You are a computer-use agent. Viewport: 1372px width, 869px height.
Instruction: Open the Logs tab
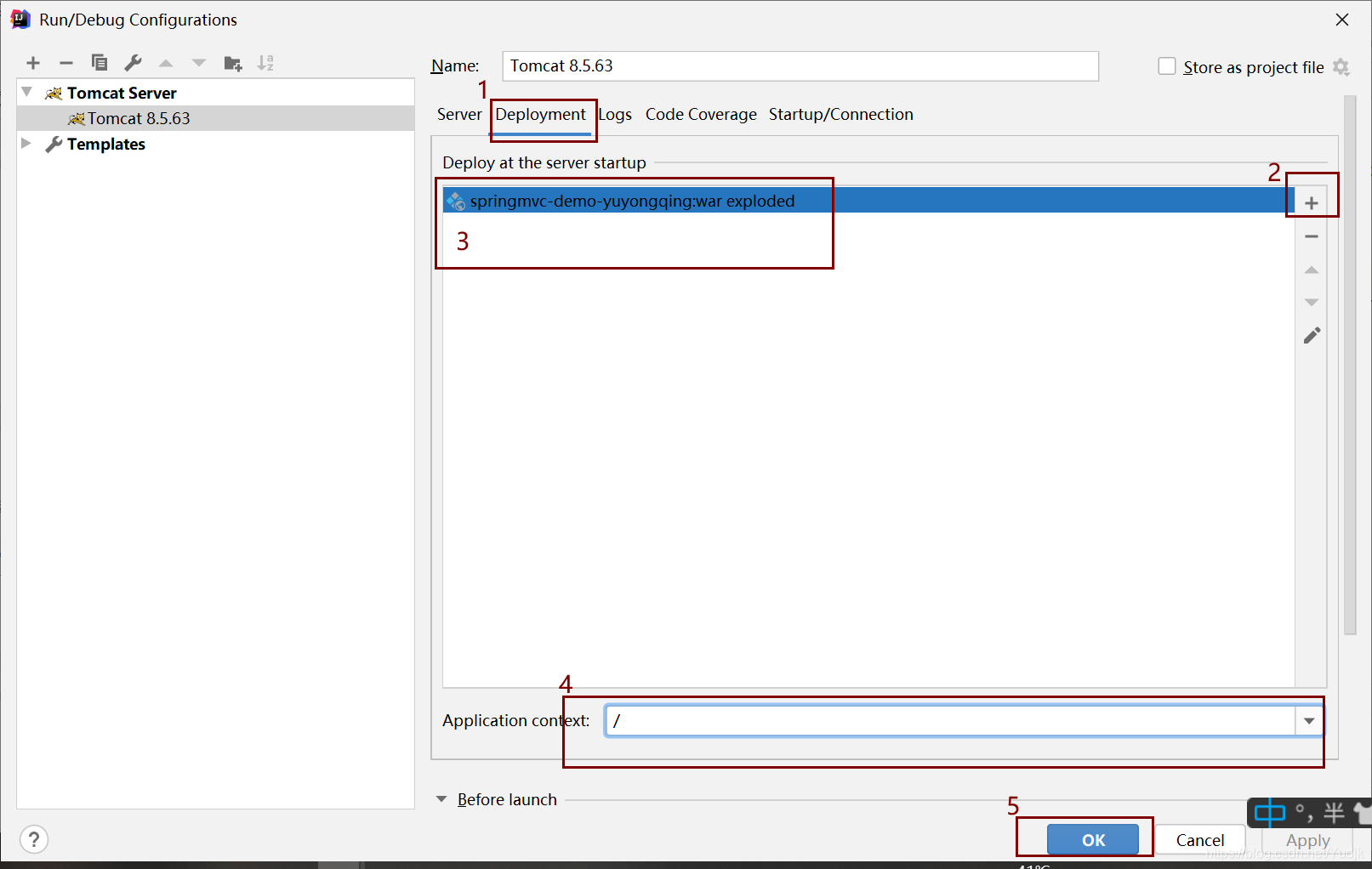(x=615, y=115)
